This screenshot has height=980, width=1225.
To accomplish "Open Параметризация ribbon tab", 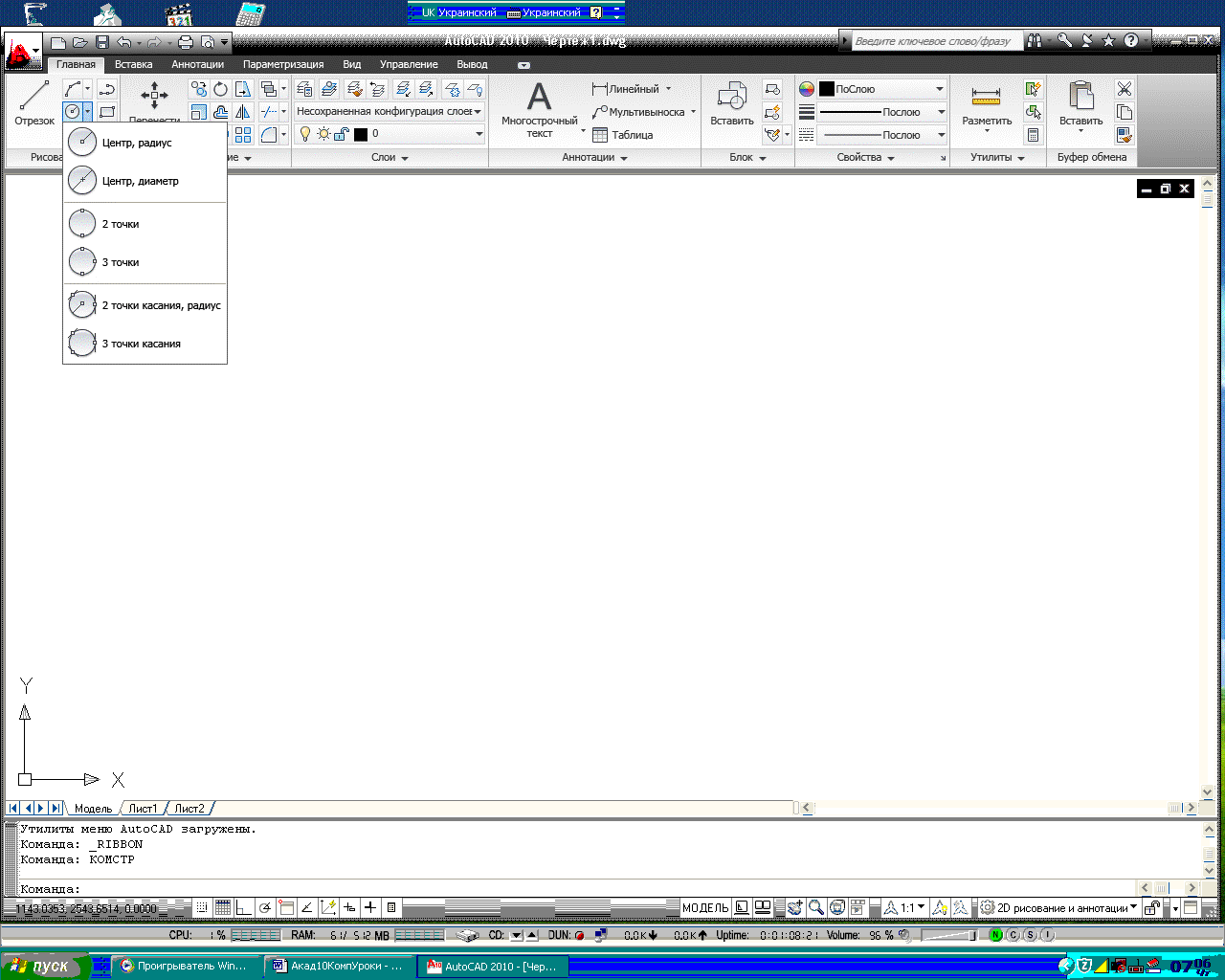I will pyautogui.click(x=283, y=65).
